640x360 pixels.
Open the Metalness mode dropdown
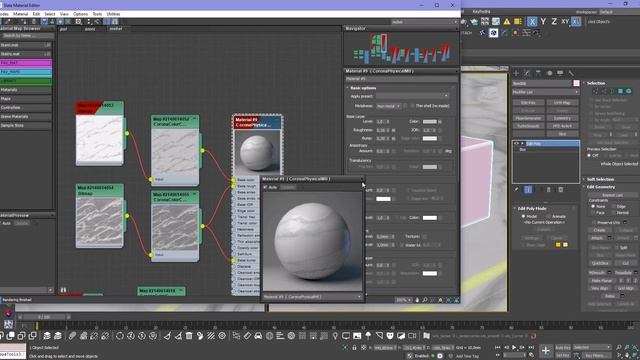tap(389, 106)
